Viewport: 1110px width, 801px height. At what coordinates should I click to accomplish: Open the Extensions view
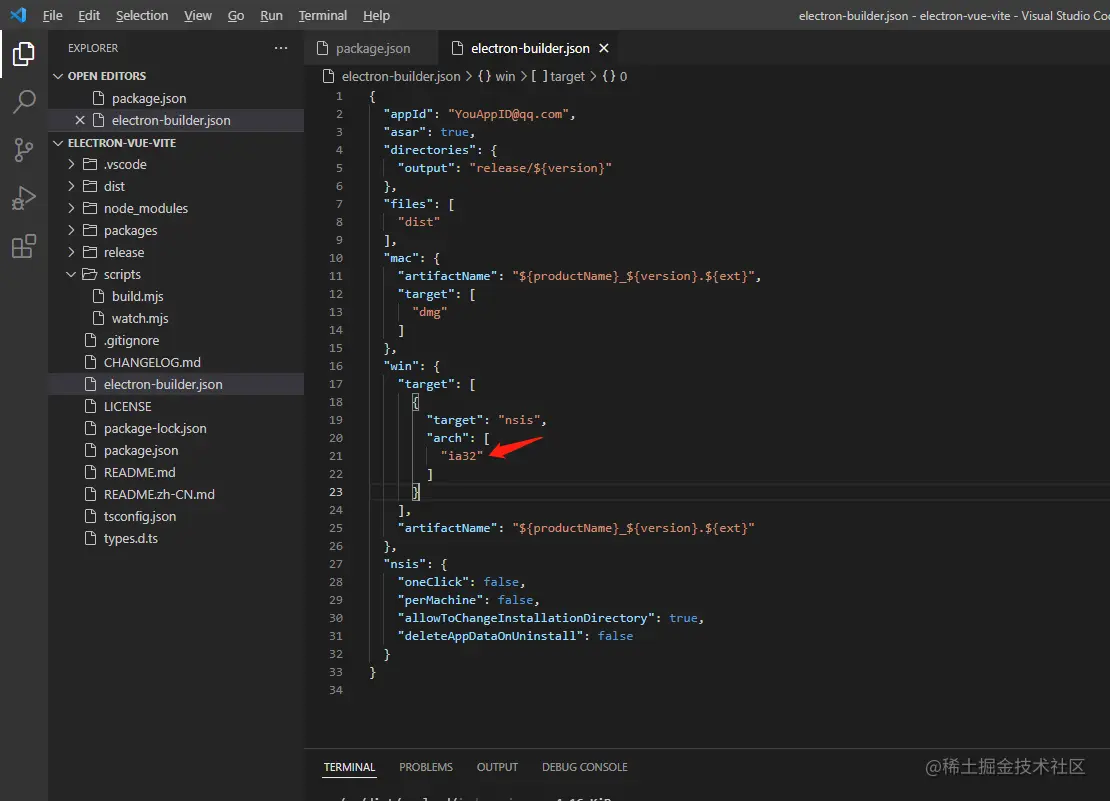(23, 246)
